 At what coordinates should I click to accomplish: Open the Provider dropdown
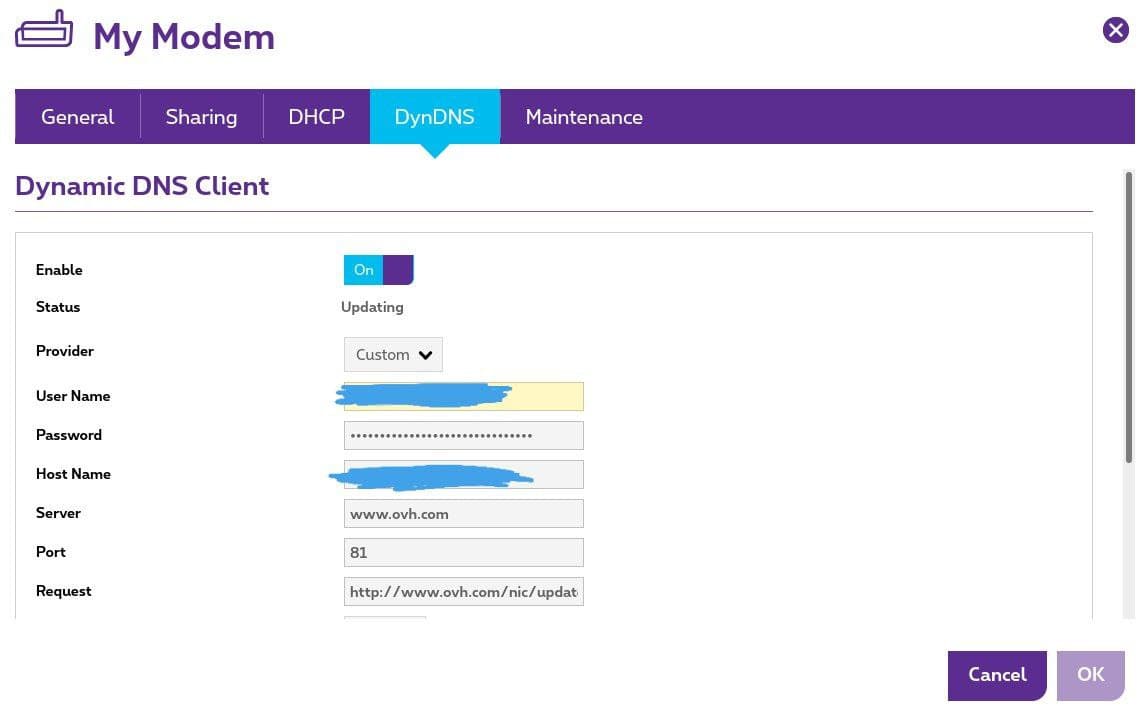pos(393,355)
